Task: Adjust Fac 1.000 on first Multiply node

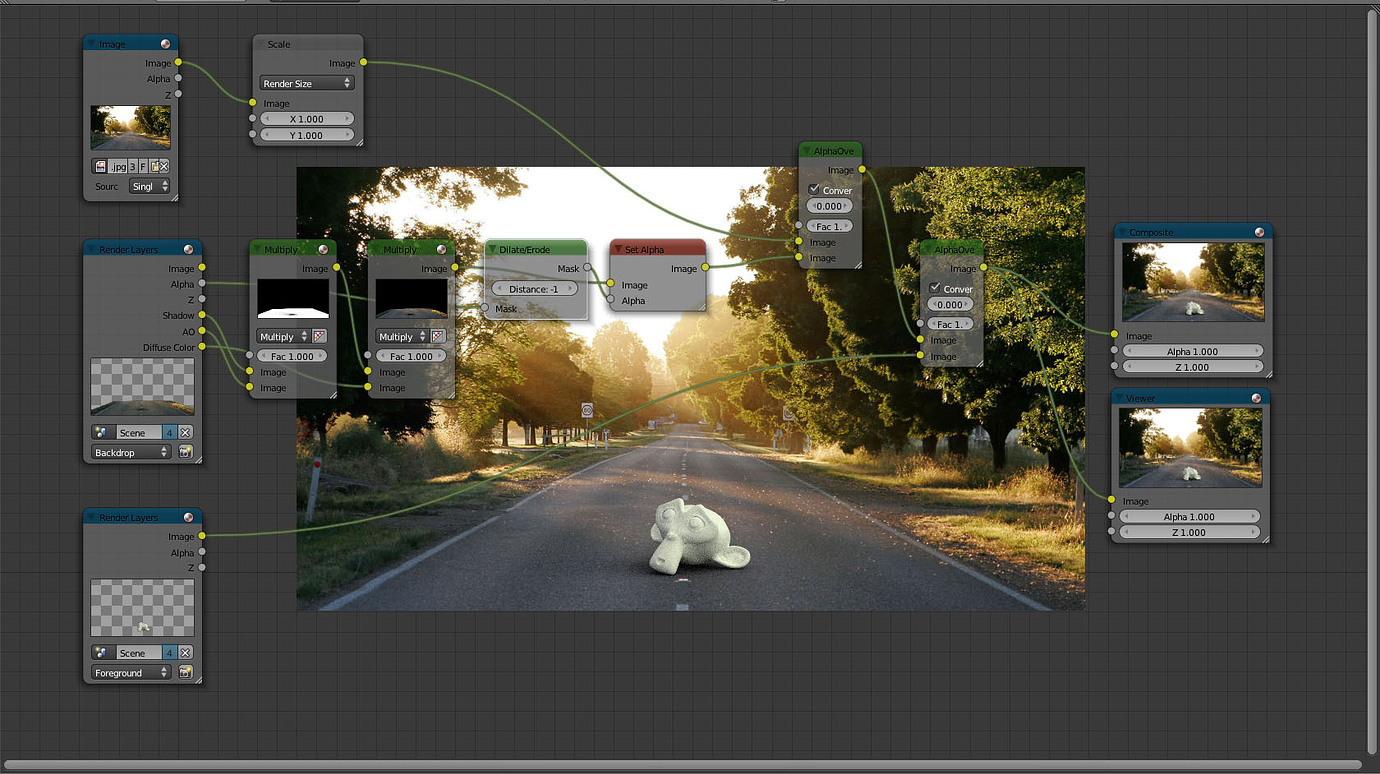Action: (292, 356)
